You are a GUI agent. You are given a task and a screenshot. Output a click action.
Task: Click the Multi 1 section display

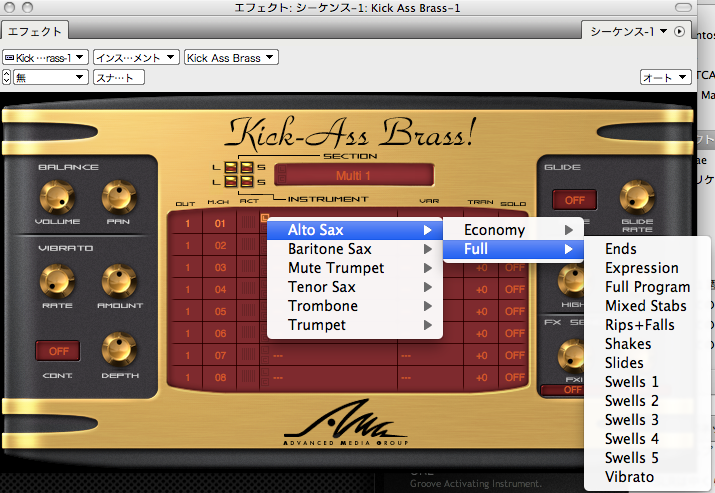[x=354, y=175]
